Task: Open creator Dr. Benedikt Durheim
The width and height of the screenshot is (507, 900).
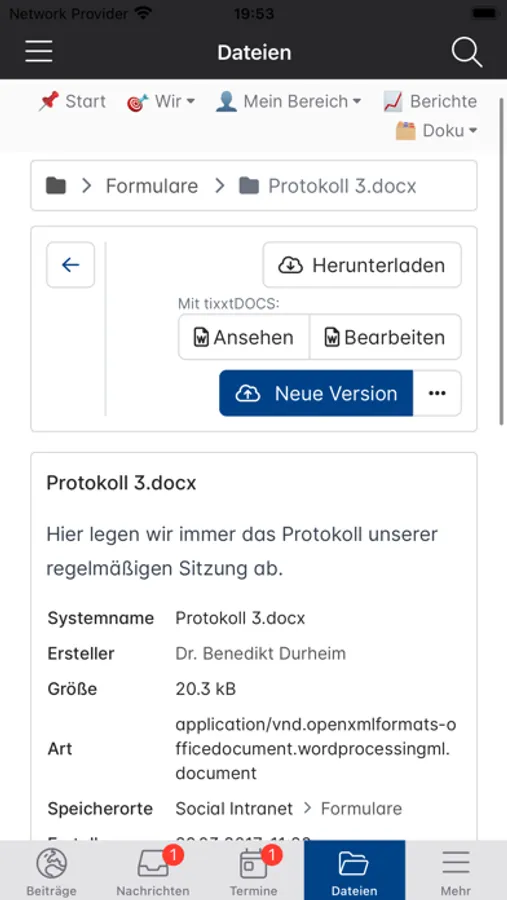Action: point(261,653)
